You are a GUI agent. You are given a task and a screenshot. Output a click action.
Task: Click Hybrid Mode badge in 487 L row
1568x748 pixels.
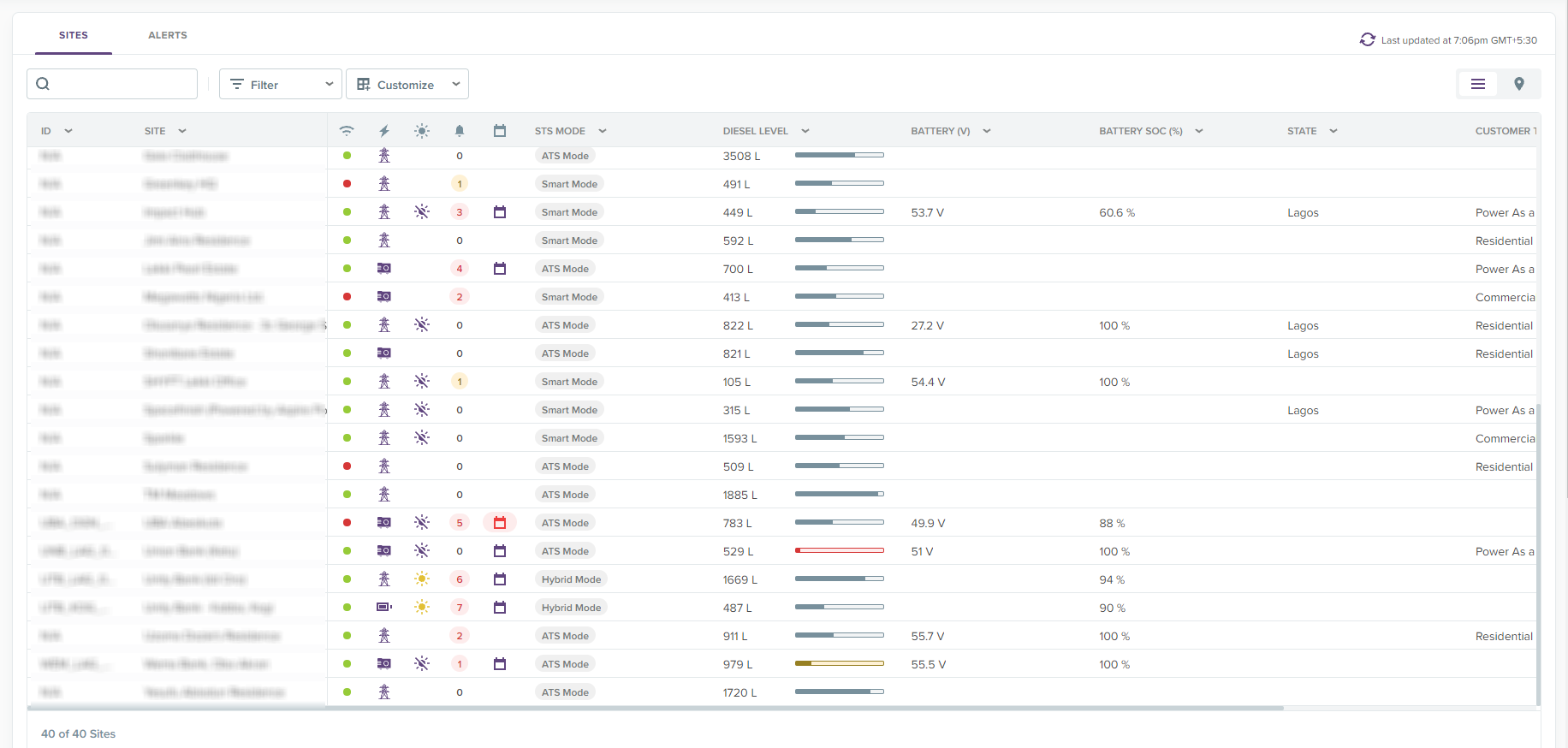pos(571,608)
